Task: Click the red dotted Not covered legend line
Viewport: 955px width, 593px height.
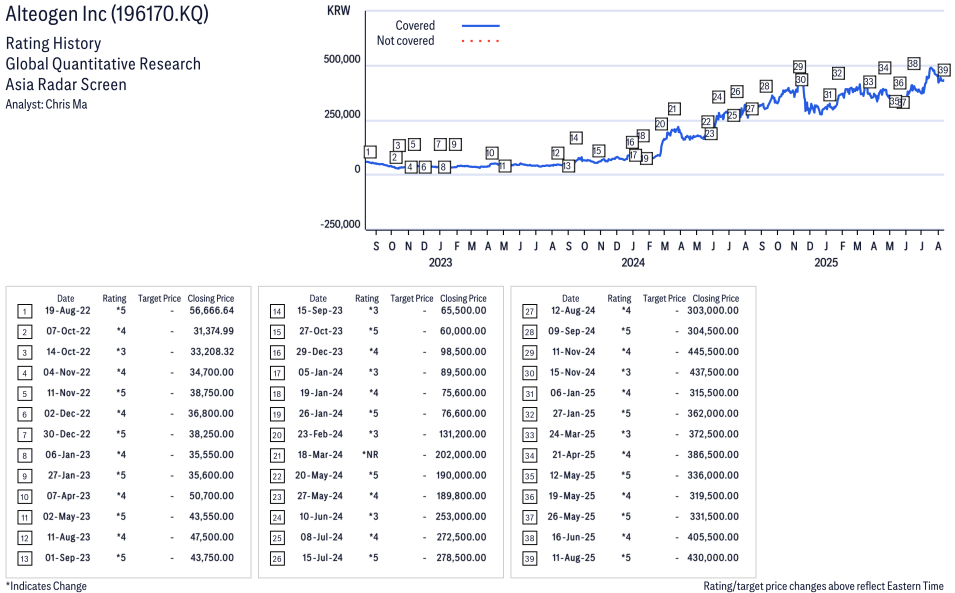Action: (x=481, y=41)
